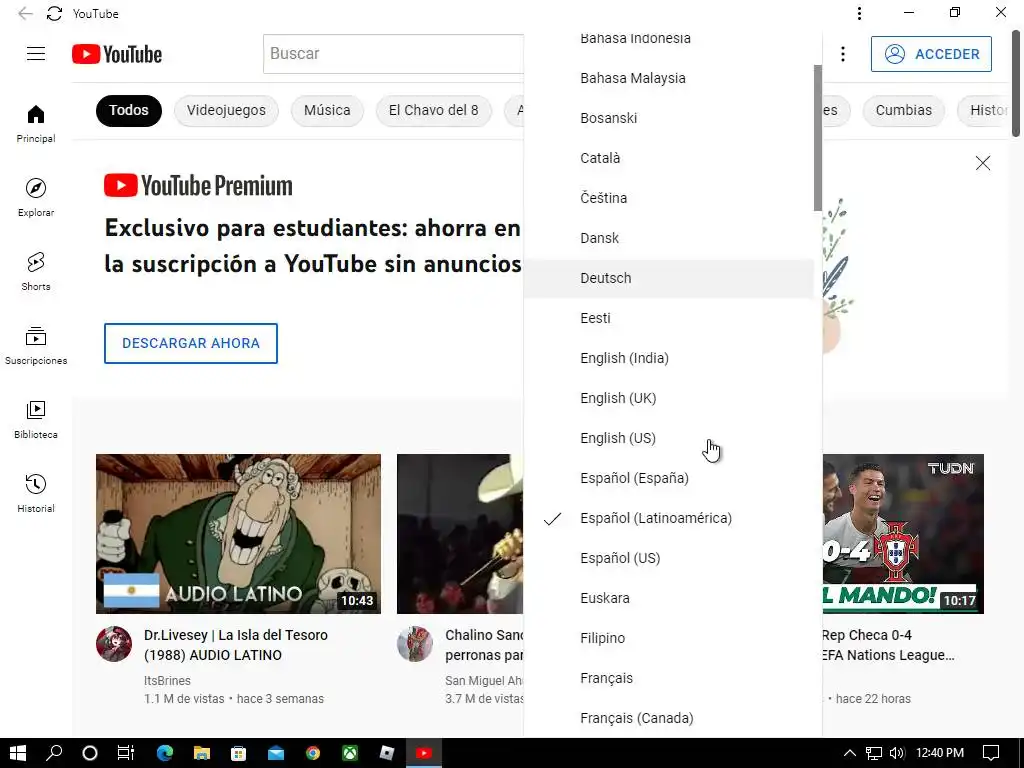Choose Español (US) language

pos(669,558)
